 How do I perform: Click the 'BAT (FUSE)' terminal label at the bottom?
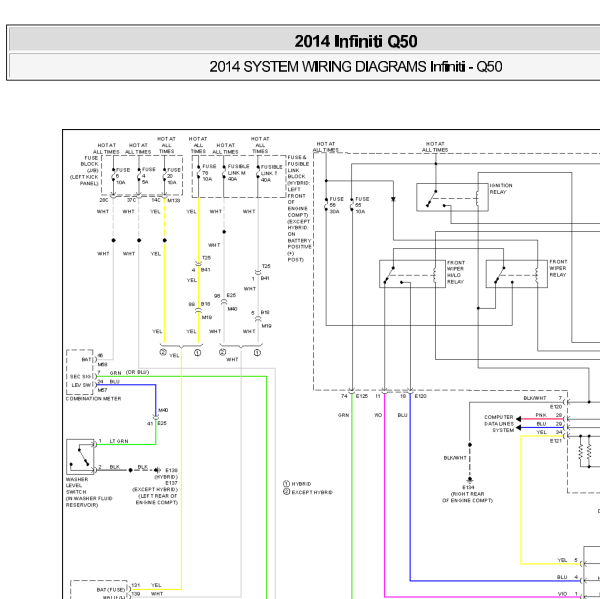coord(111,589)
